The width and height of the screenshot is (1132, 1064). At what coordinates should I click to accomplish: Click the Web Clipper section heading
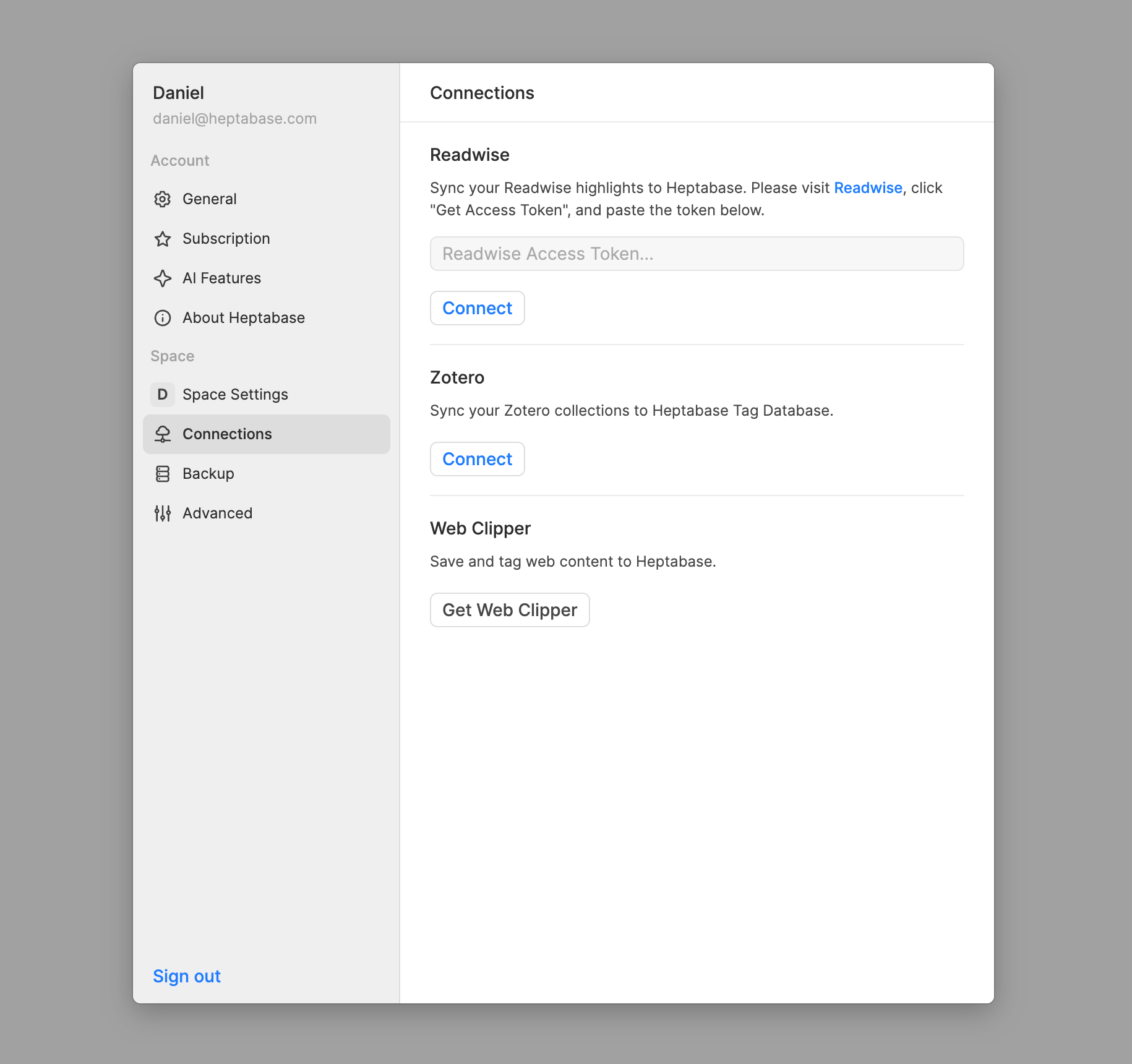[x=480, y=528]
